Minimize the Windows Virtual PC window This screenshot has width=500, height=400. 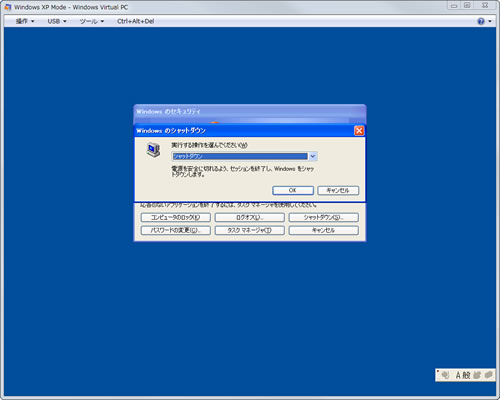click(454, 6)
